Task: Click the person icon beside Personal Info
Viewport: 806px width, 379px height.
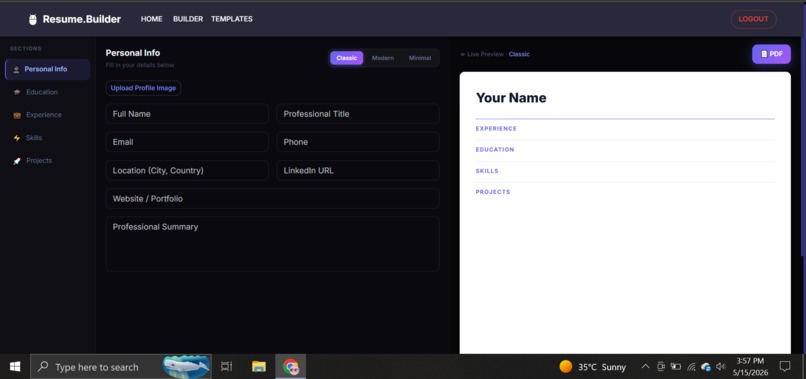Action: point(16,69)
